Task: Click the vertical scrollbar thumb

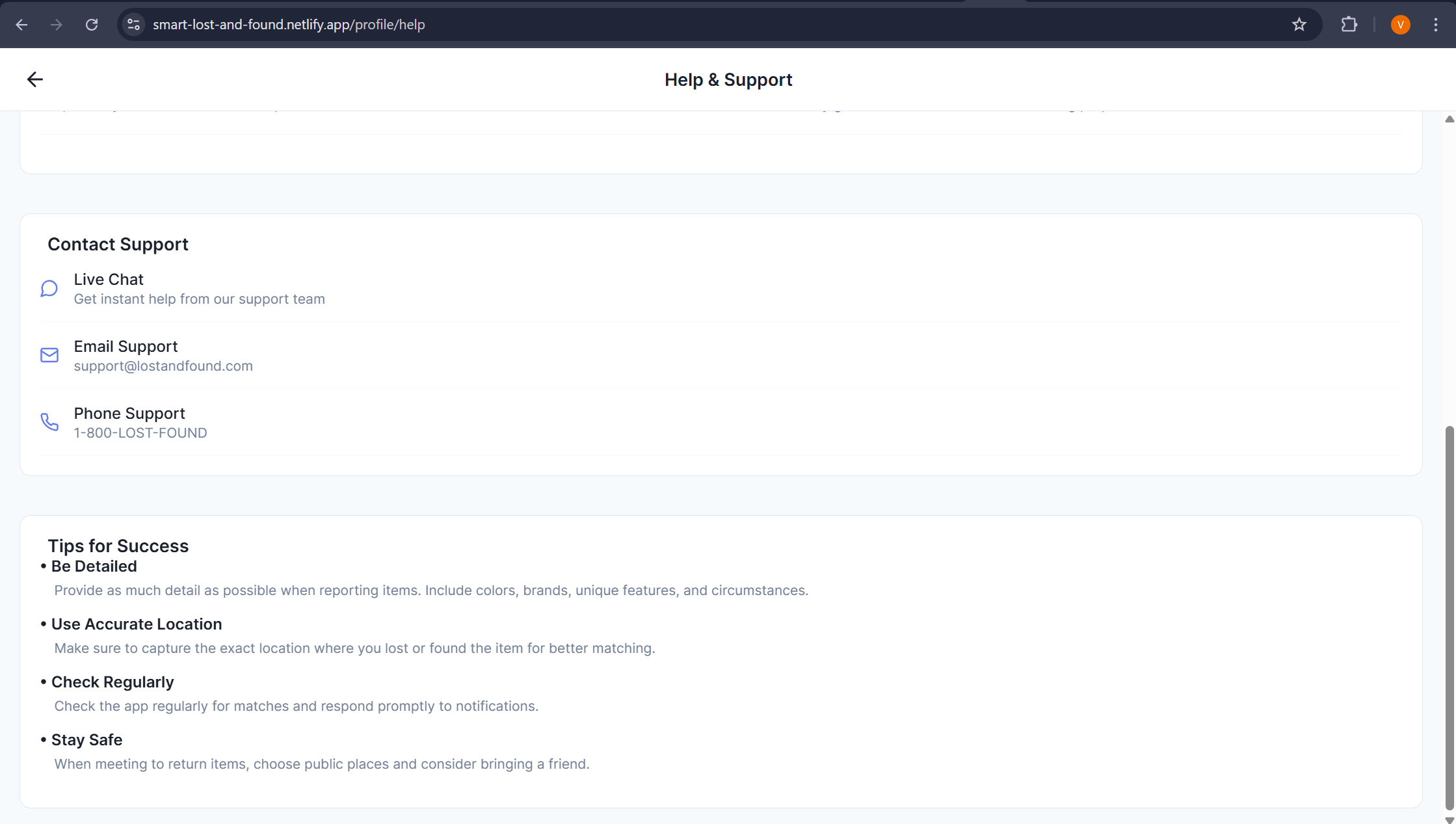Action: tap(1449, 618)
